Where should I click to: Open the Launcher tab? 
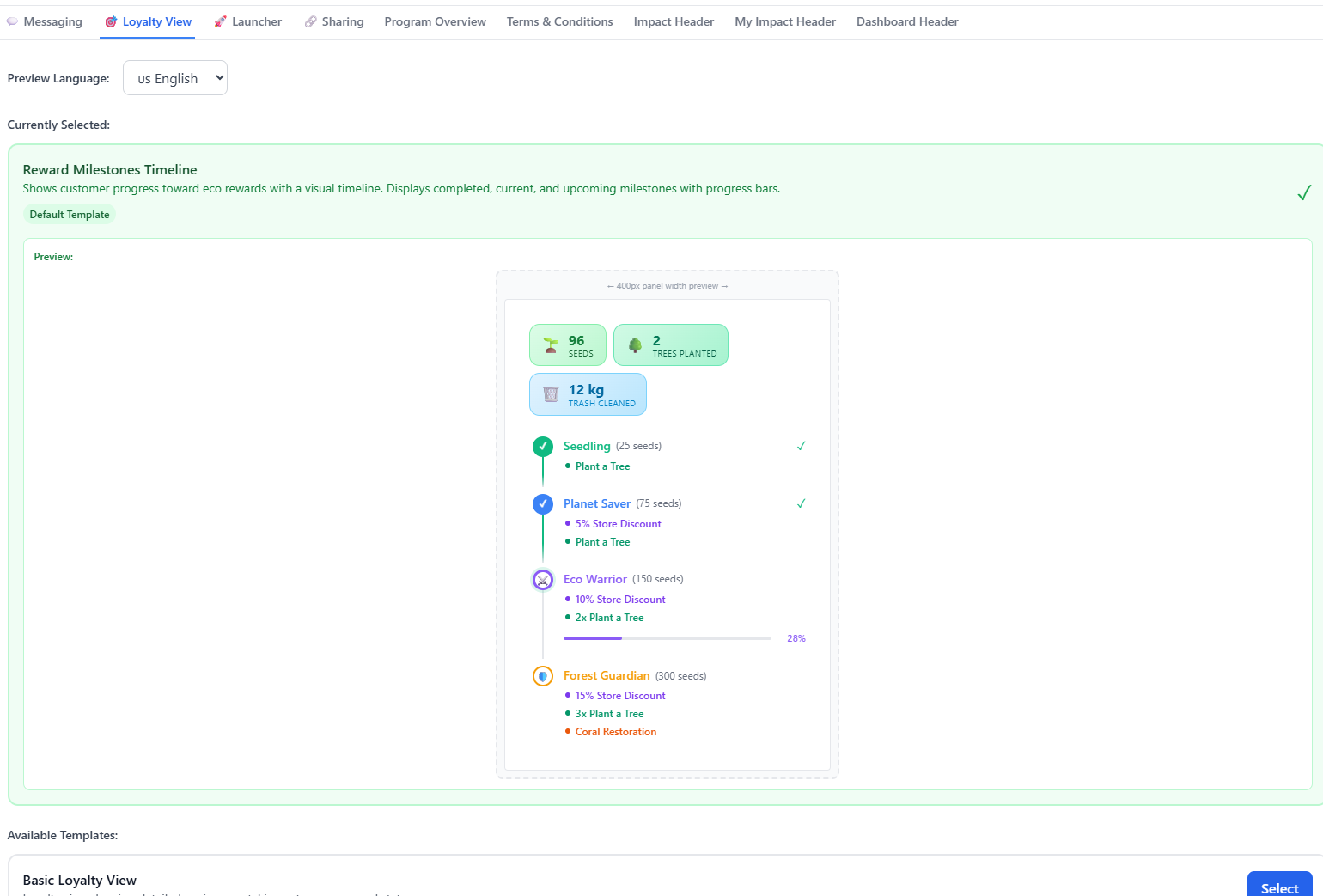point(248,22)
